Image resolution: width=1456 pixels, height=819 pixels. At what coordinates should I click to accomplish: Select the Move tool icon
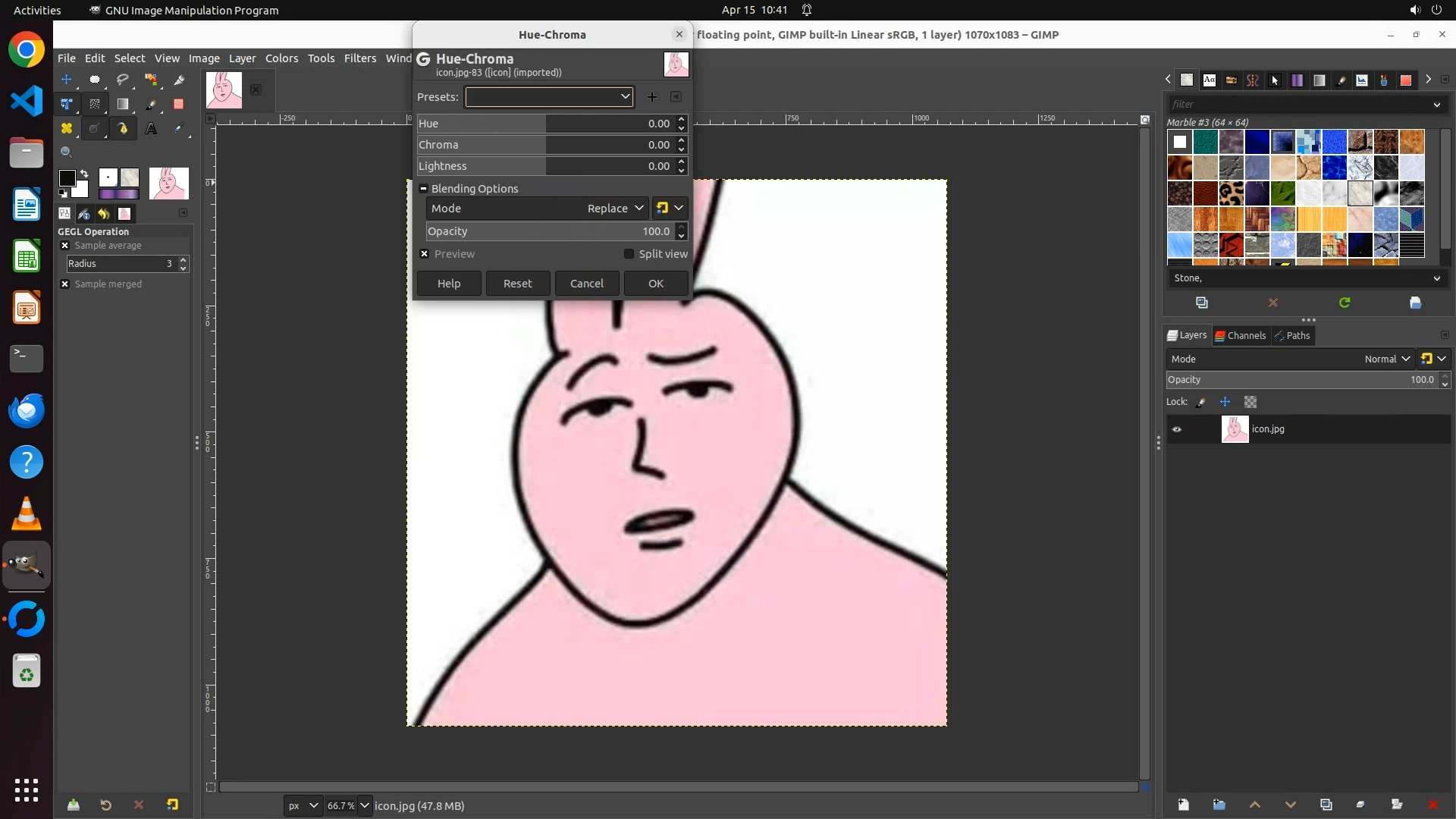(x=67, y=80)
